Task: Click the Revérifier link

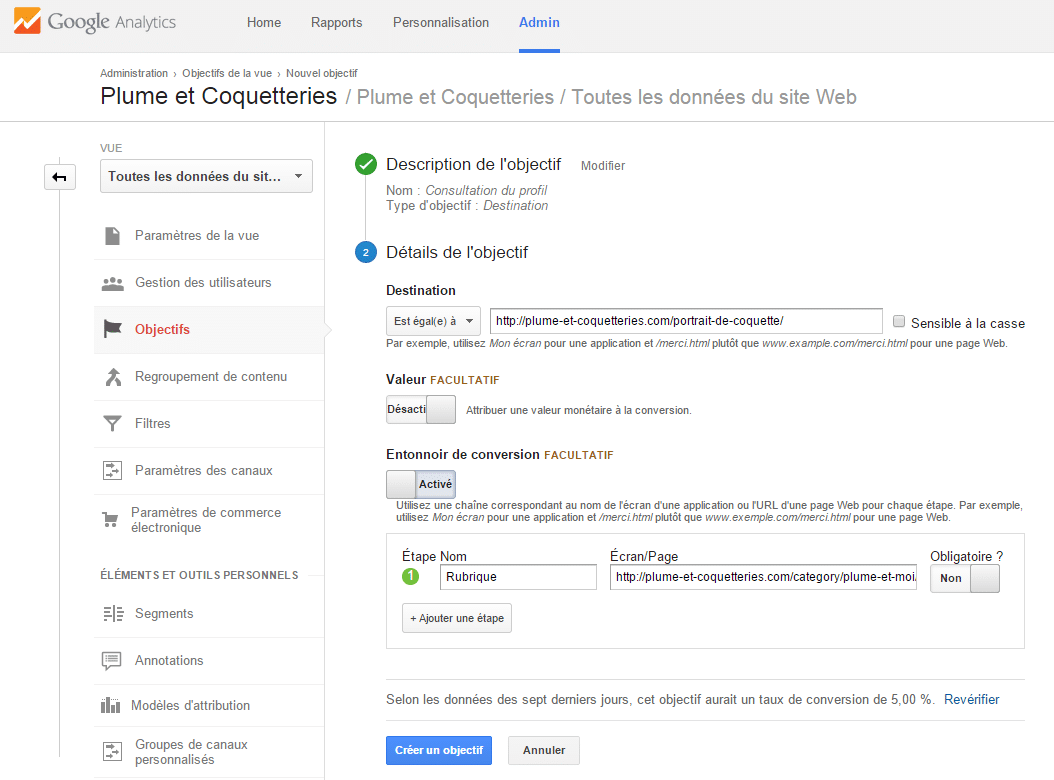Action: coord(971,699)
